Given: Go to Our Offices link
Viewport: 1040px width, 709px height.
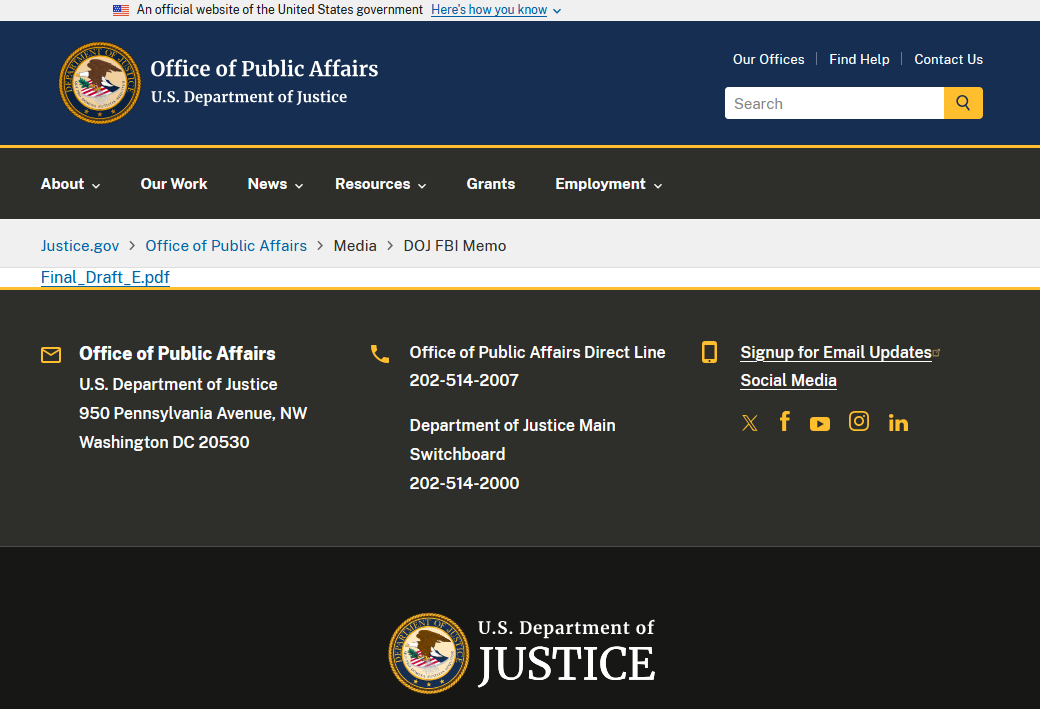Looking at the screenshot, I should [768, 59].
